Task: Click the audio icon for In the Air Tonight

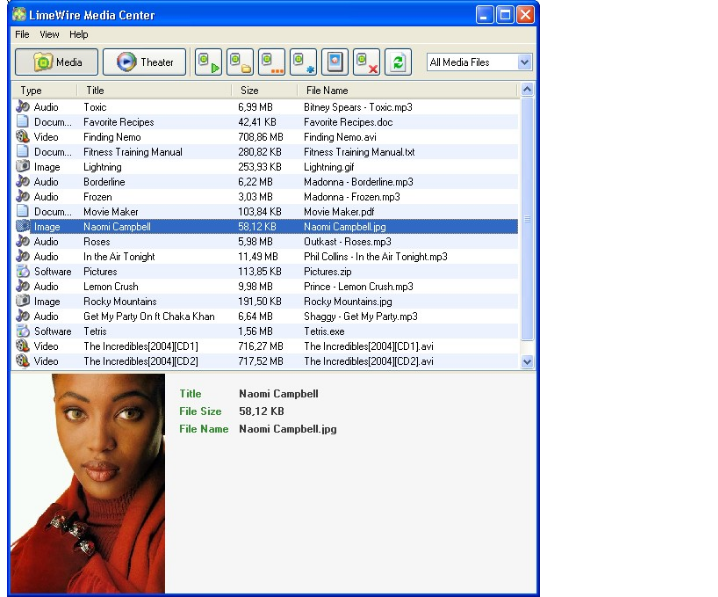Action: pyautogui.click(x=23, y=256)
